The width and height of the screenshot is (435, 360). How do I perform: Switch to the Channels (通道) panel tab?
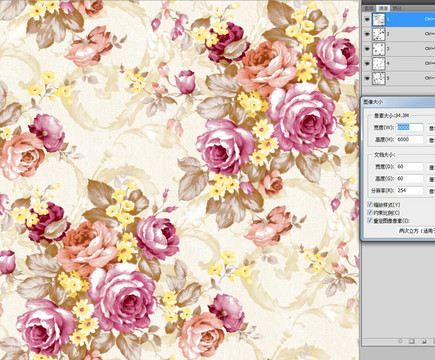[x=383, y=8]
